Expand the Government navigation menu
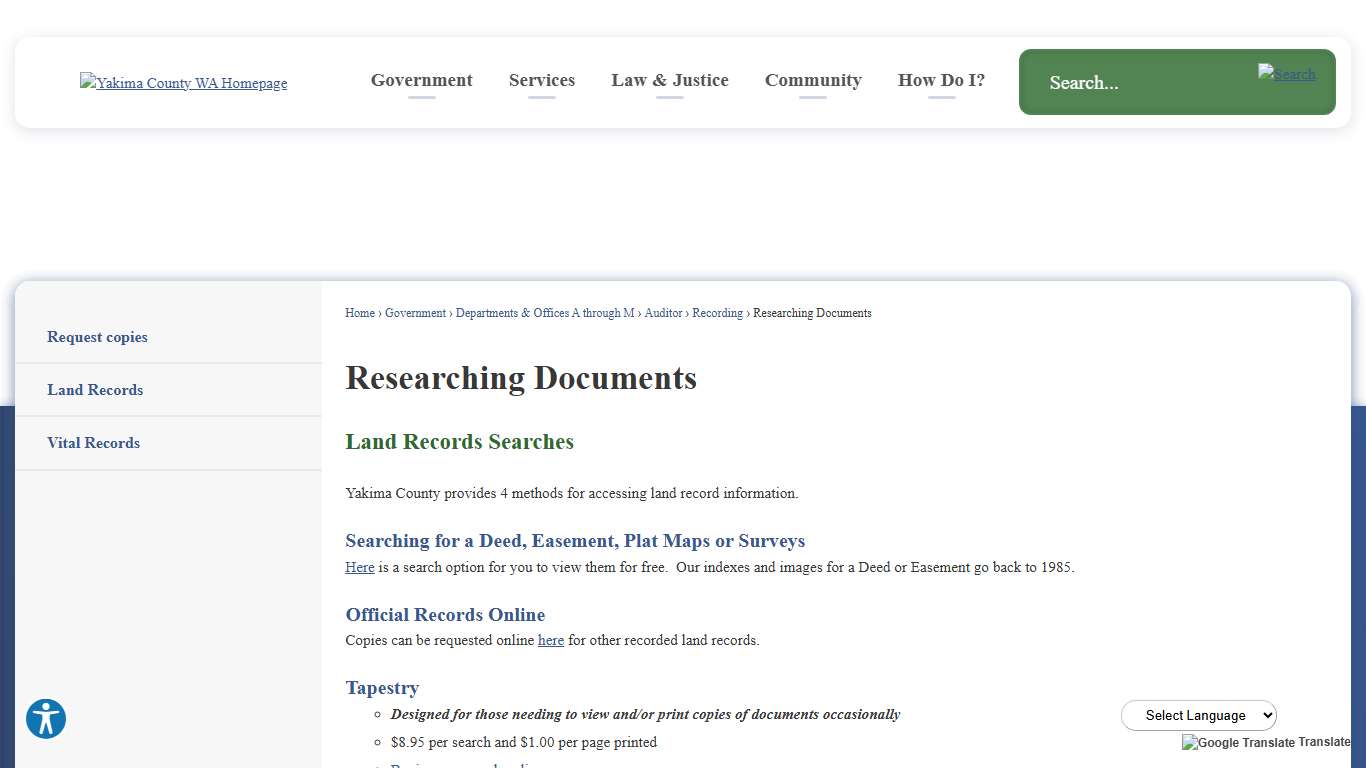The height and width of the screenshot is (768, 1366). 421,80
